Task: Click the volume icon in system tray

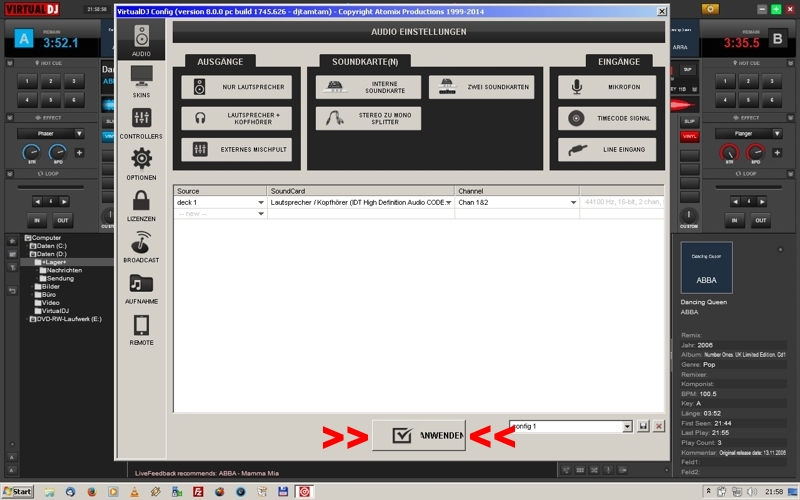Action: pos(752,492)
